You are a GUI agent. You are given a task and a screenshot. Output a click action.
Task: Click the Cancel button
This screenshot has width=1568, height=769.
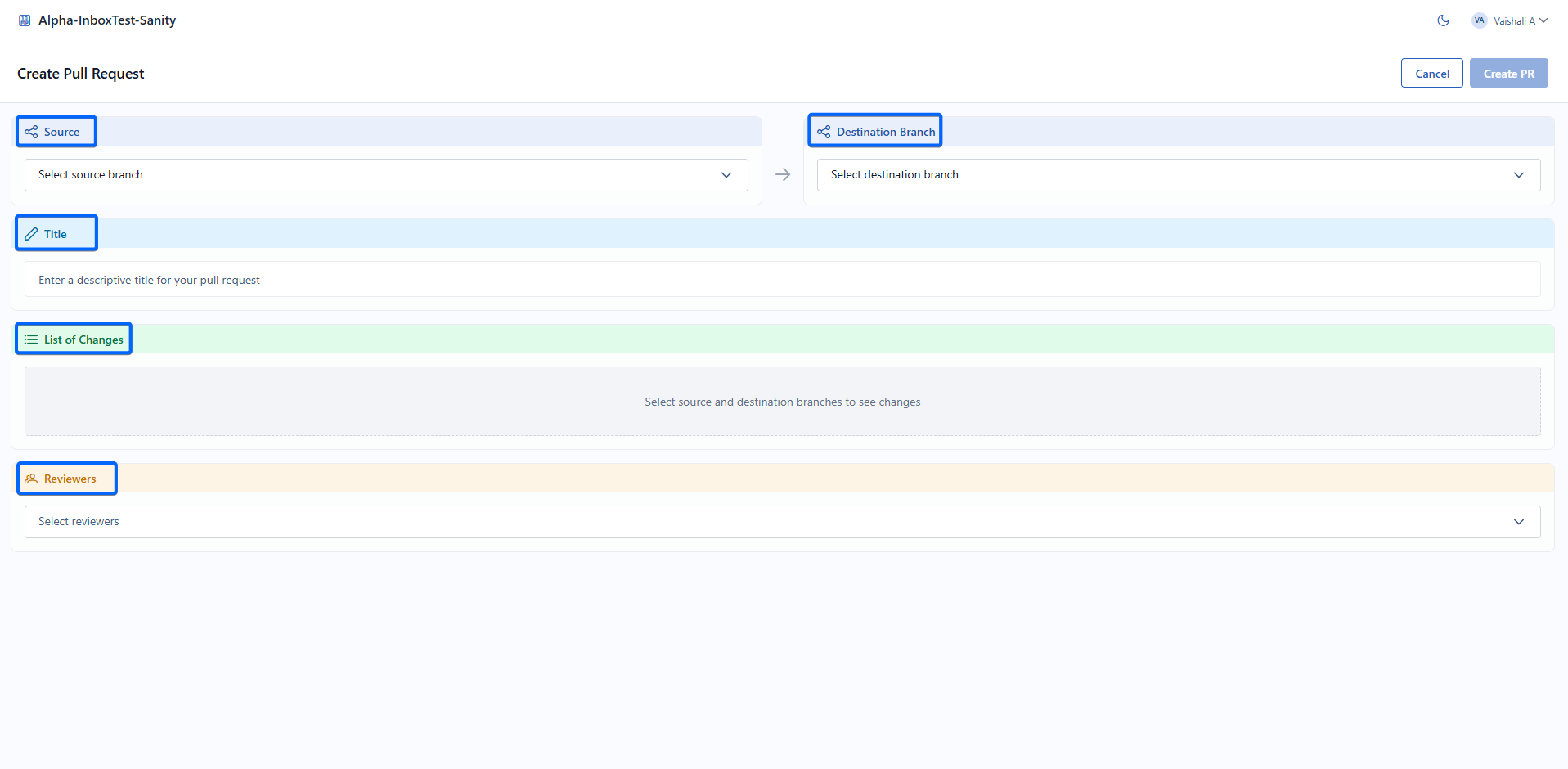click(x=1431, y=73)
